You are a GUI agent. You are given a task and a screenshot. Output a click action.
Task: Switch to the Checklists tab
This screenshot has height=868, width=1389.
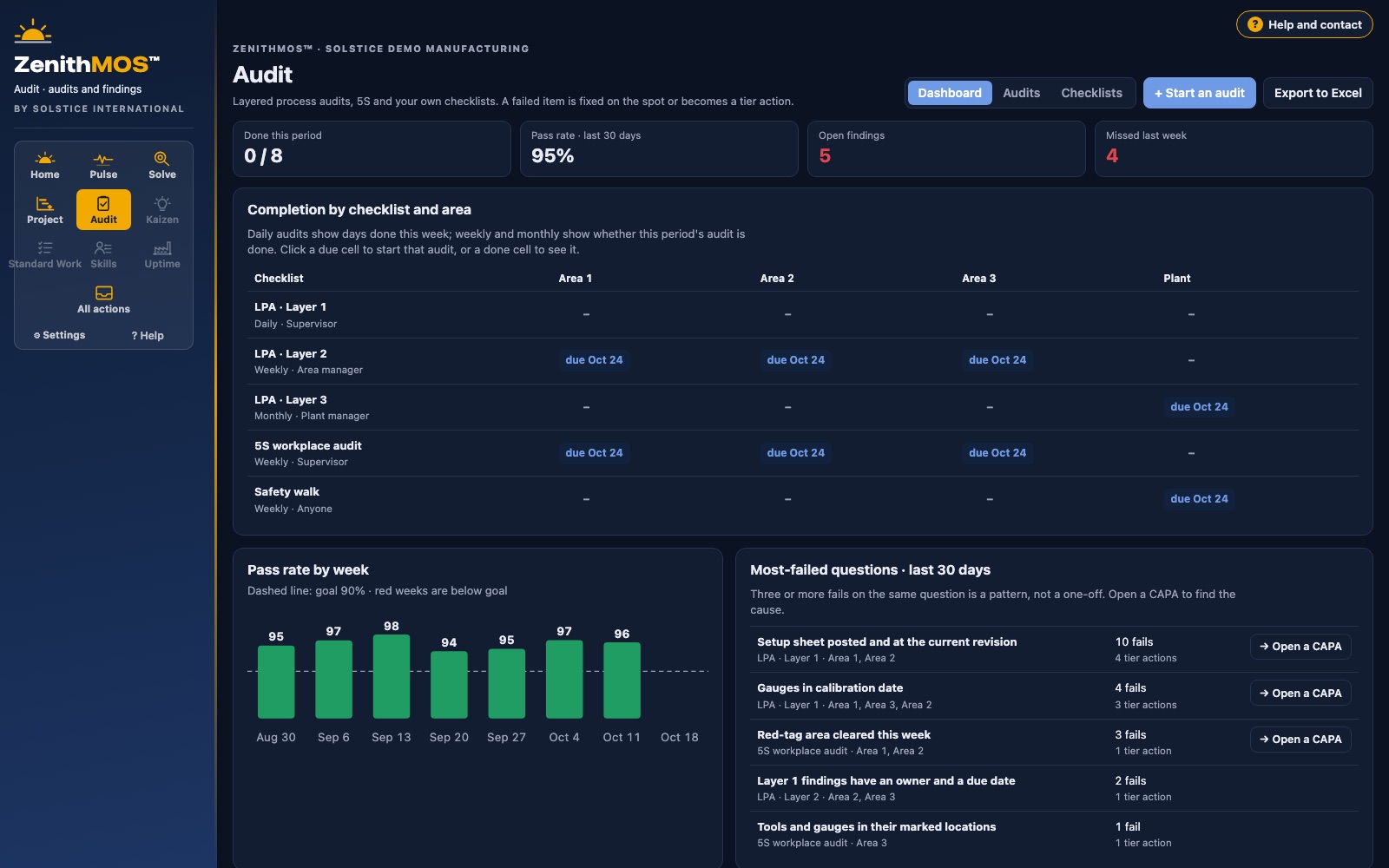click(1091, 93)
